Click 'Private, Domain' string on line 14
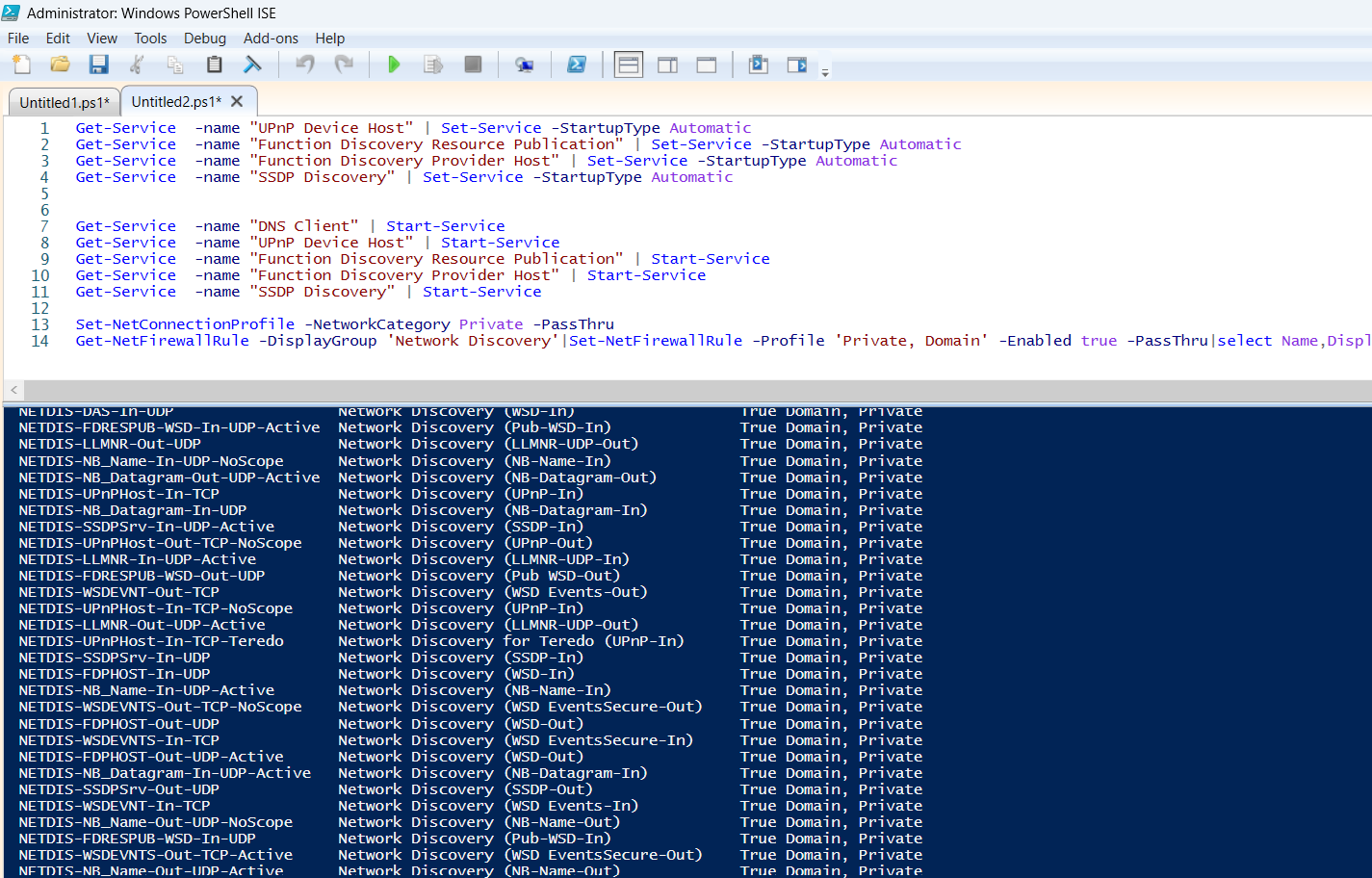 click(911, 341)
